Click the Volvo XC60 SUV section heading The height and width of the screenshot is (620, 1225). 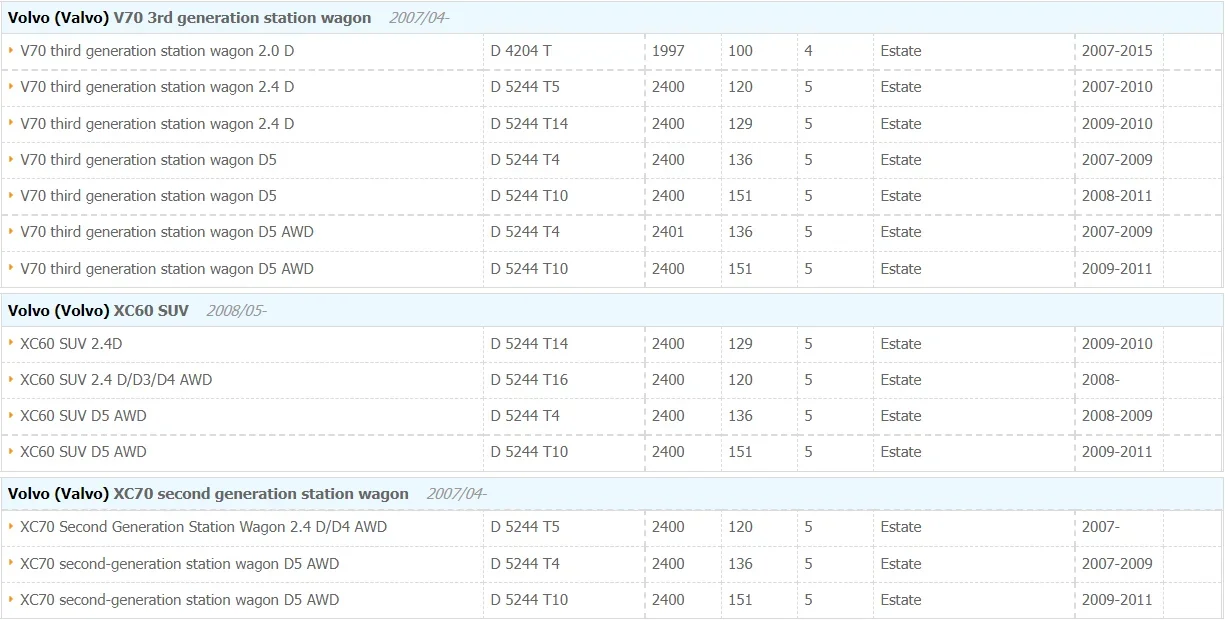coord(98,311)
